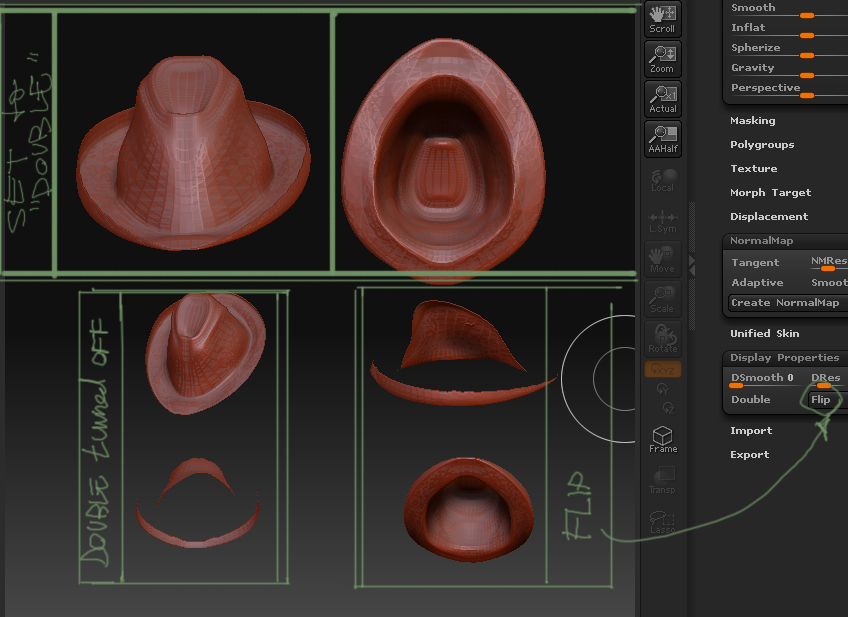848x617 pixels.
Task: Collapse the Display Properties panel
Action: (x=784, y=358)
